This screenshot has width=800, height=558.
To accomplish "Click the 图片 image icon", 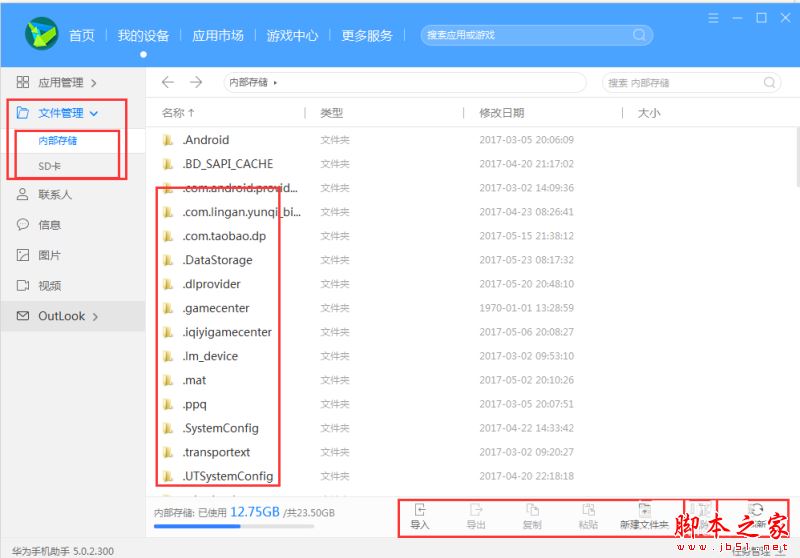I will [22, 255].
